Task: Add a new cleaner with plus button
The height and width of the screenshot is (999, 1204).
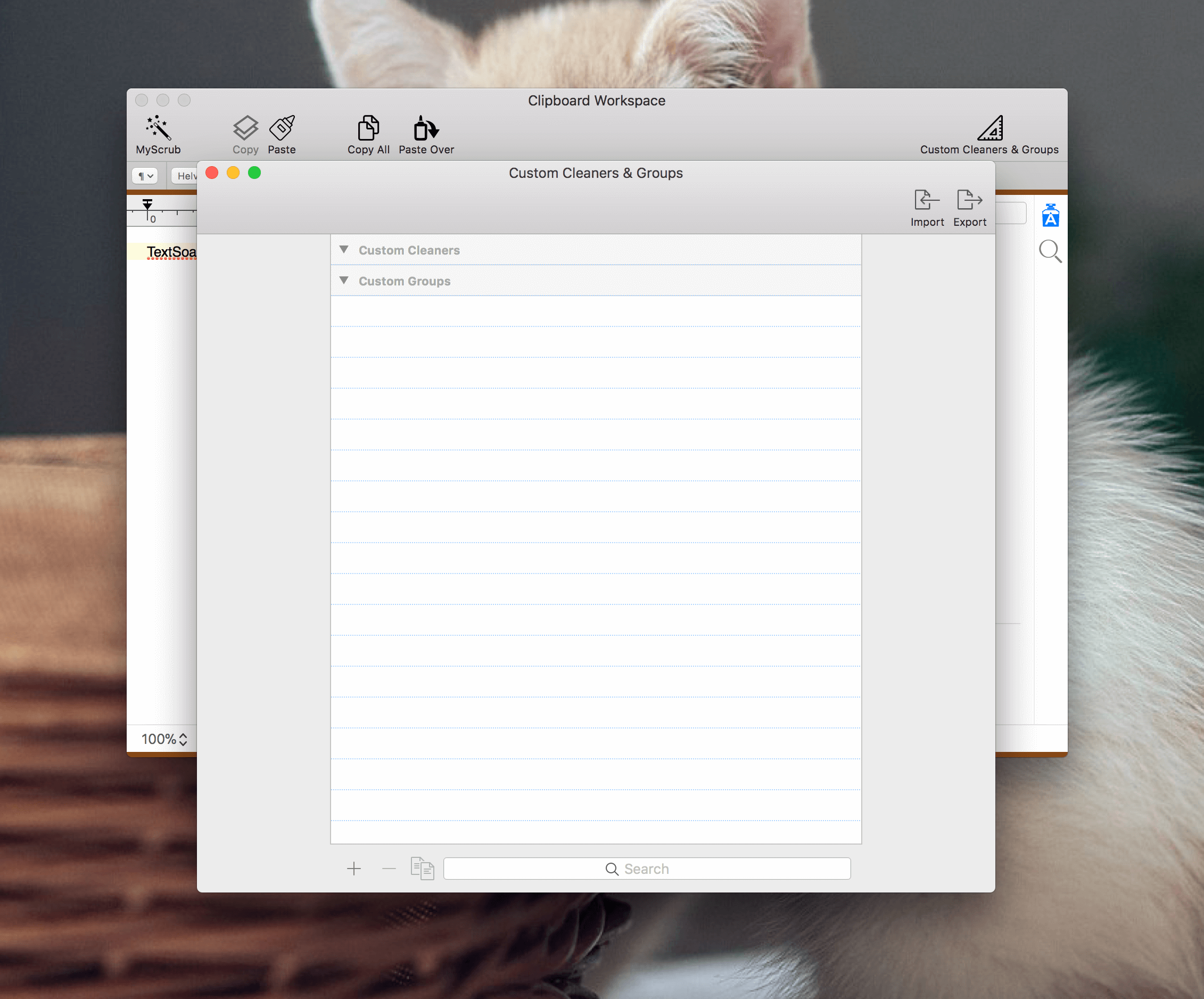Action: [x=354, y=869]
